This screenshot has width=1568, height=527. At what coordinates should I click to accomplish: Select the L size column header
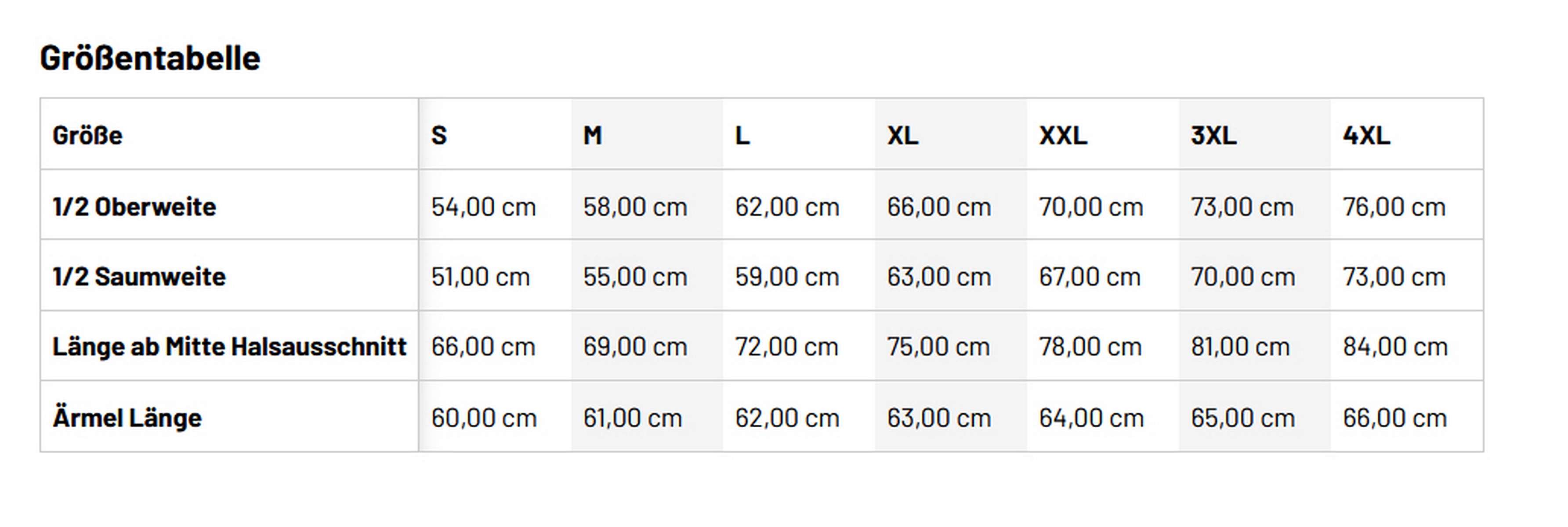(742, 135)
